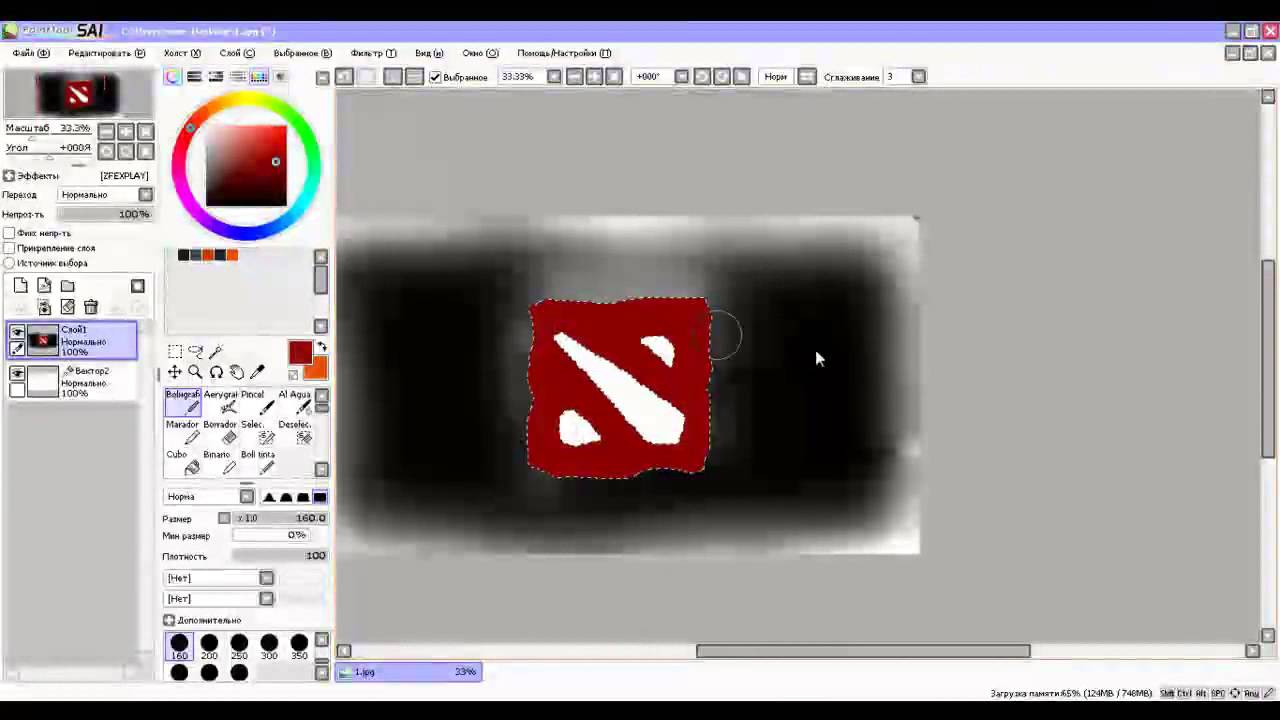Choose the Pincel brush tool

click(257, 402)
